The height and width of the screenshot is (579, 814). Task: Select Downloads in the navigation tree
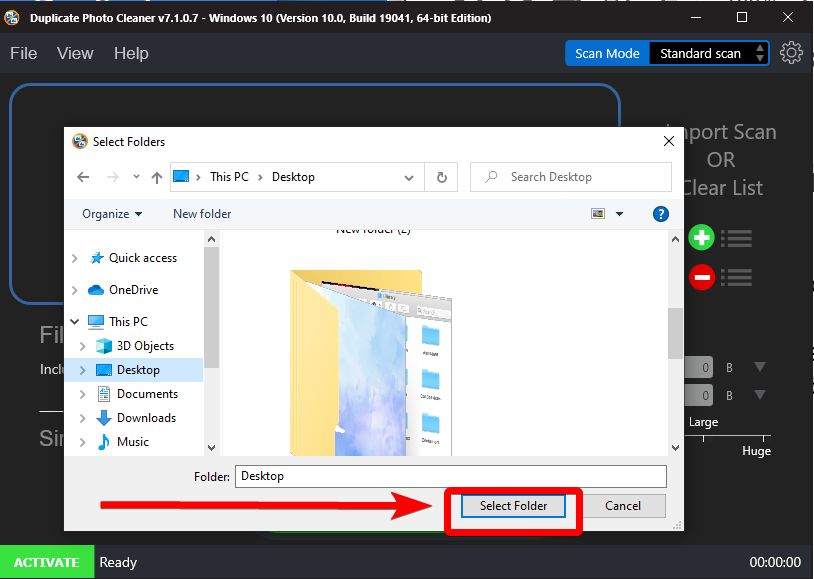pyautogui.click(x=146, y=418)
